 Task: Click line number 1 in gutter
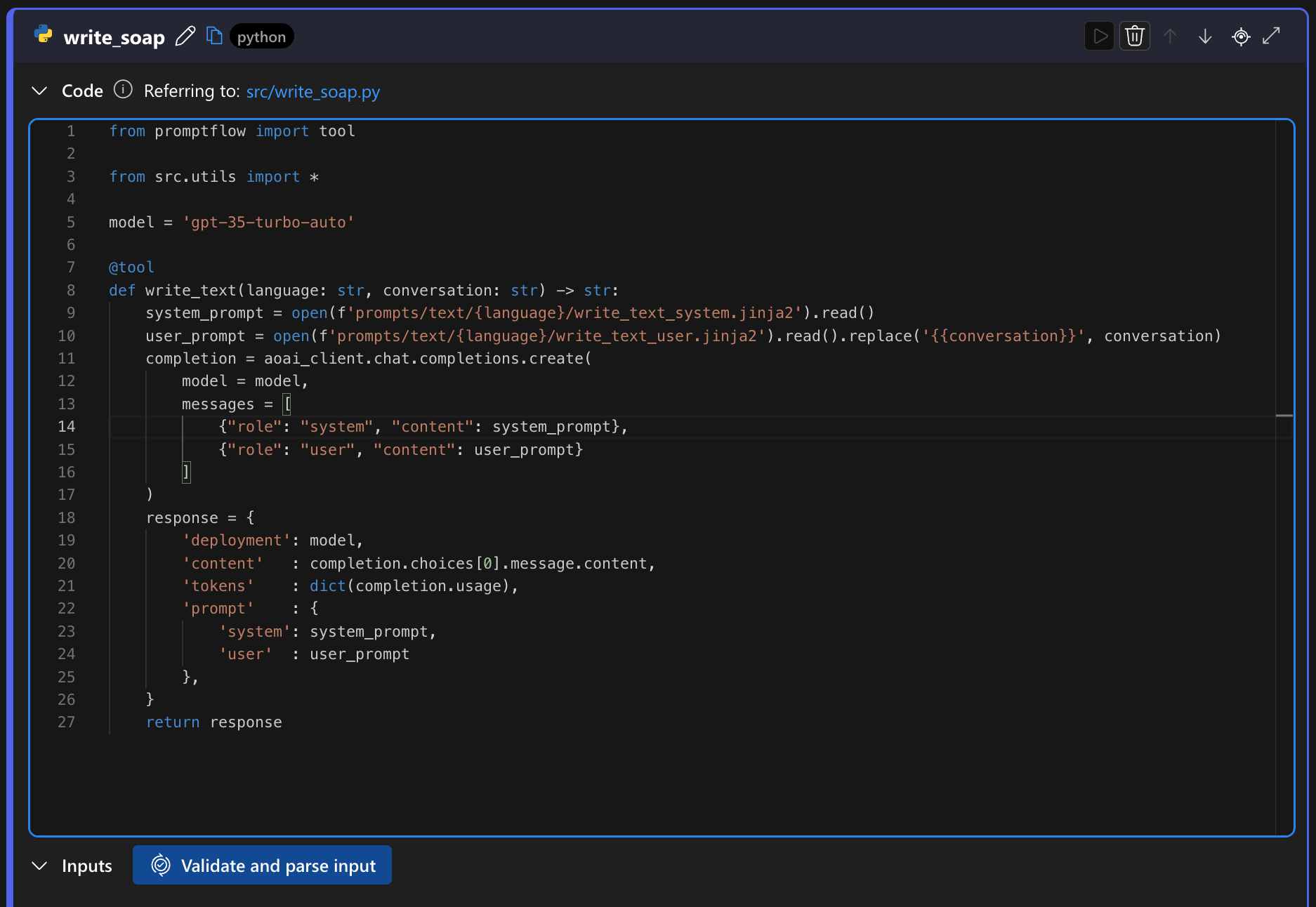[x=71, y=131]
